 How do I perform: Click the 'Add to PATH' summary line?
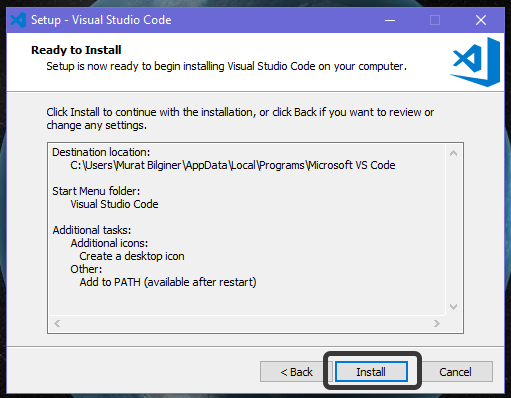[x=168, y=282]
